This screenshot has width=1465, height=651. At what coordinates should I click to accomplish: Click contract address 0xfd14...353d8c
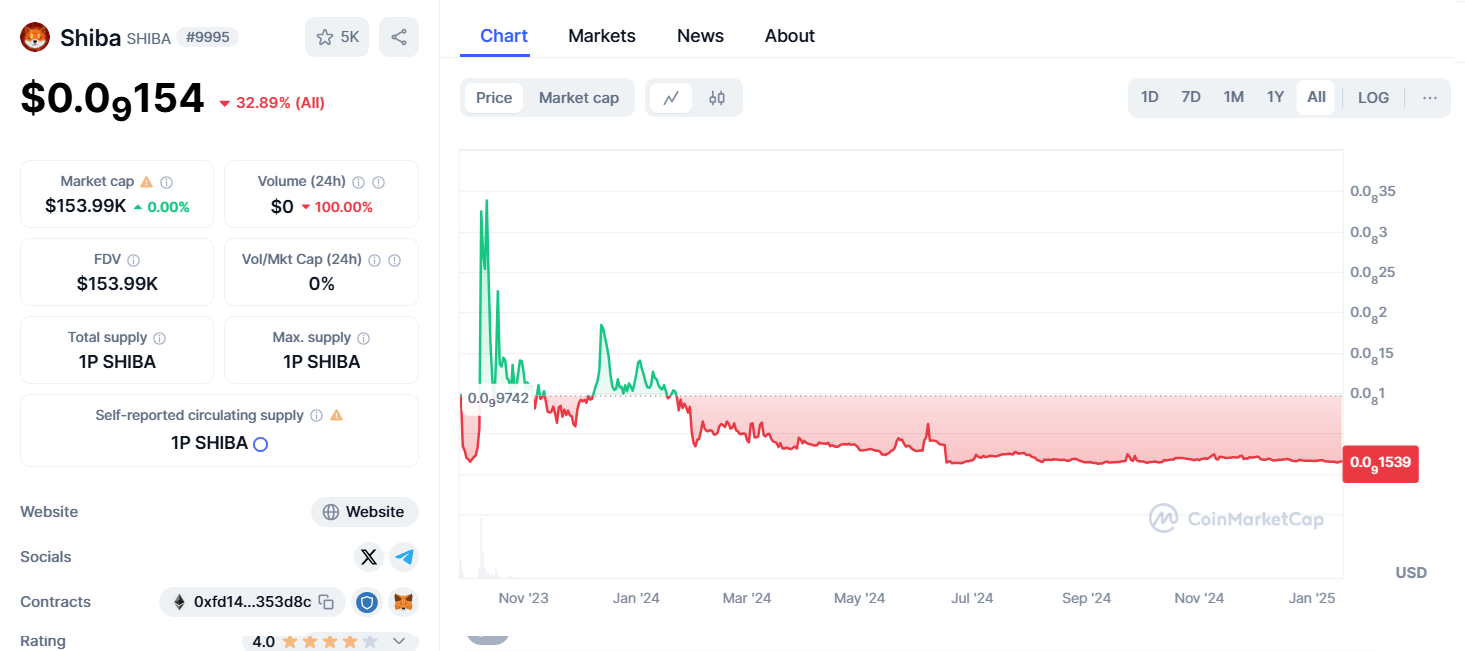(253, 602)
